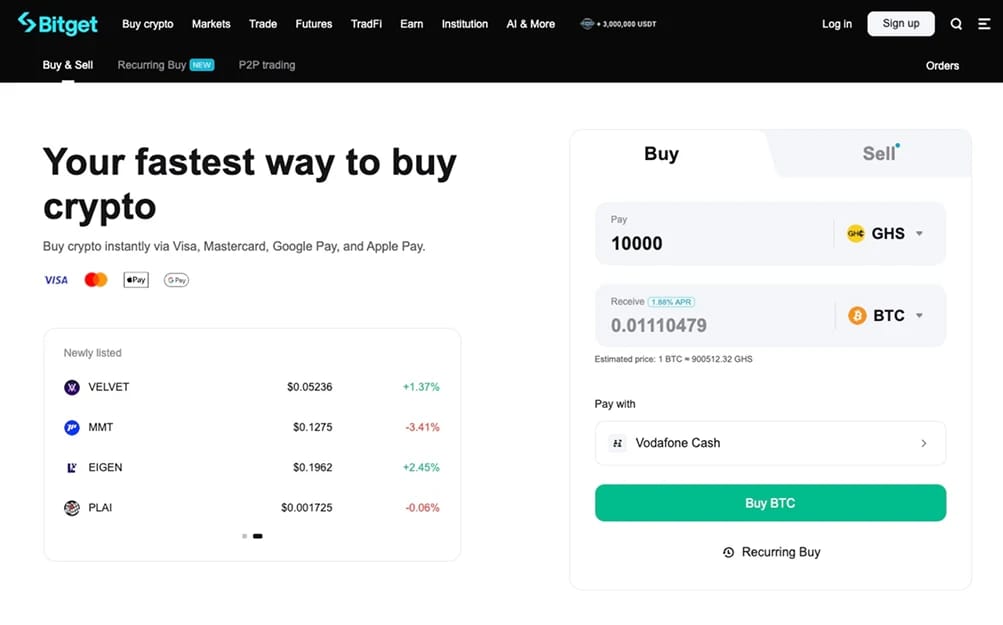This screenshot has height=625, width=1003.
Task: Select the Buy & Sell tab
Action: [68, 65]
